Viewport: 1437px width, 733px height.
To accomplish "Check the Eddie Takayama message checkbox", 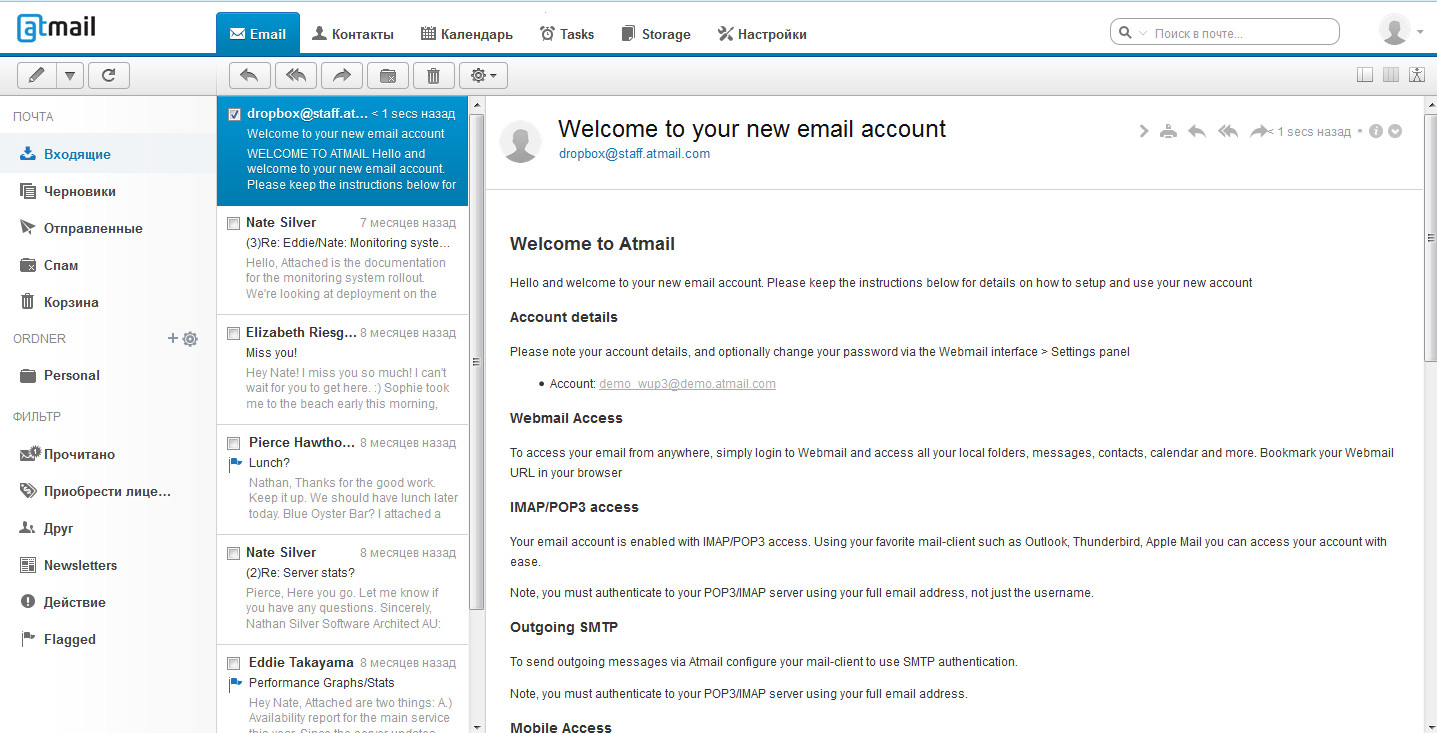I will click(x=233, y=663).
